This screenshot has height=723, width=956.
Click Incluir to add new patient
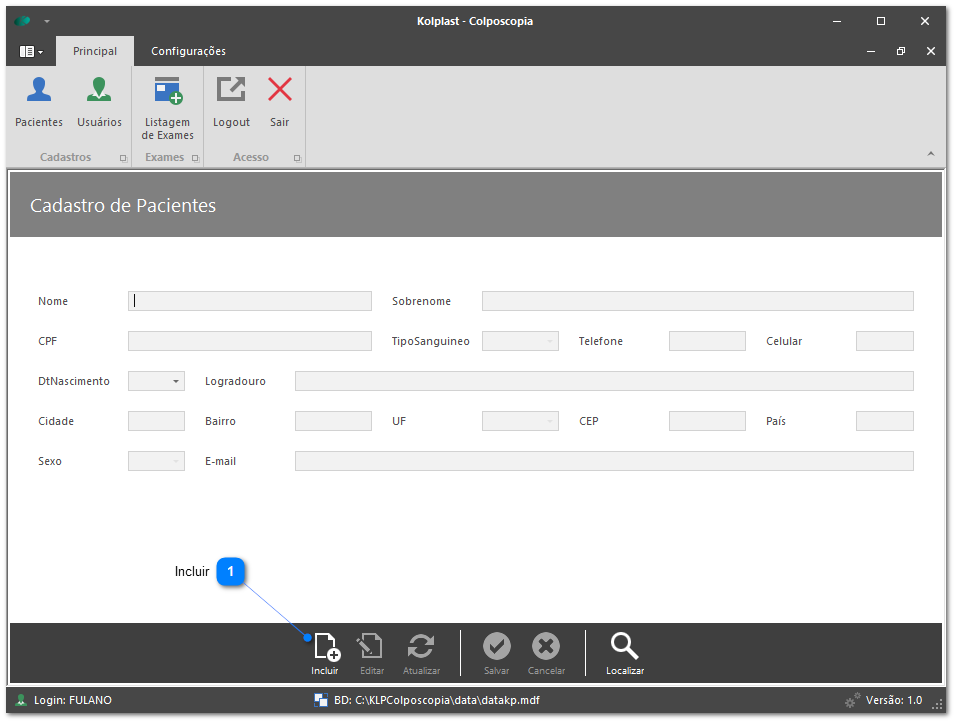325,652
